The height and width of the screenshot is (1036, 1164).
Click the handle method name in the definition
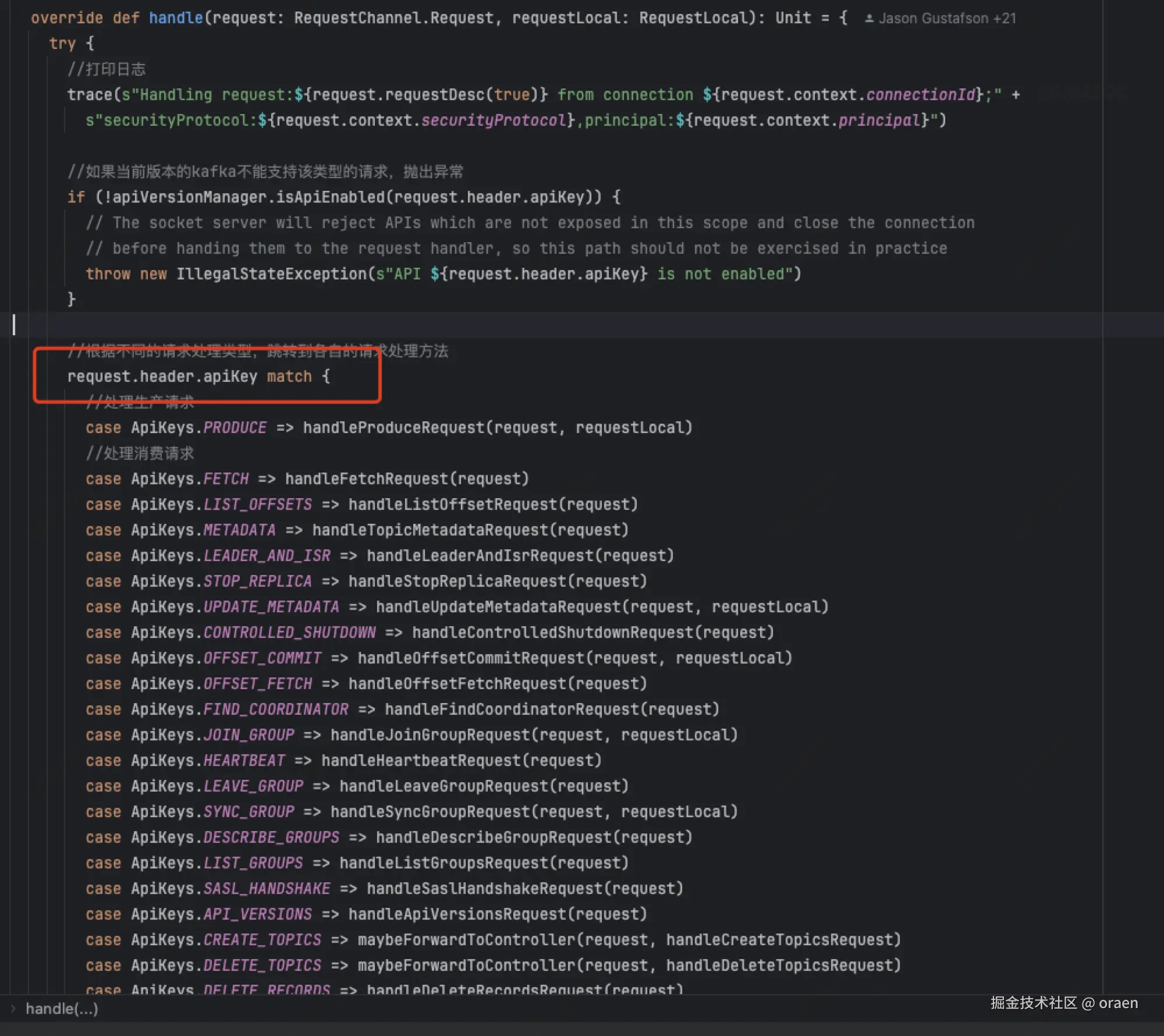(x=176, y=18)
